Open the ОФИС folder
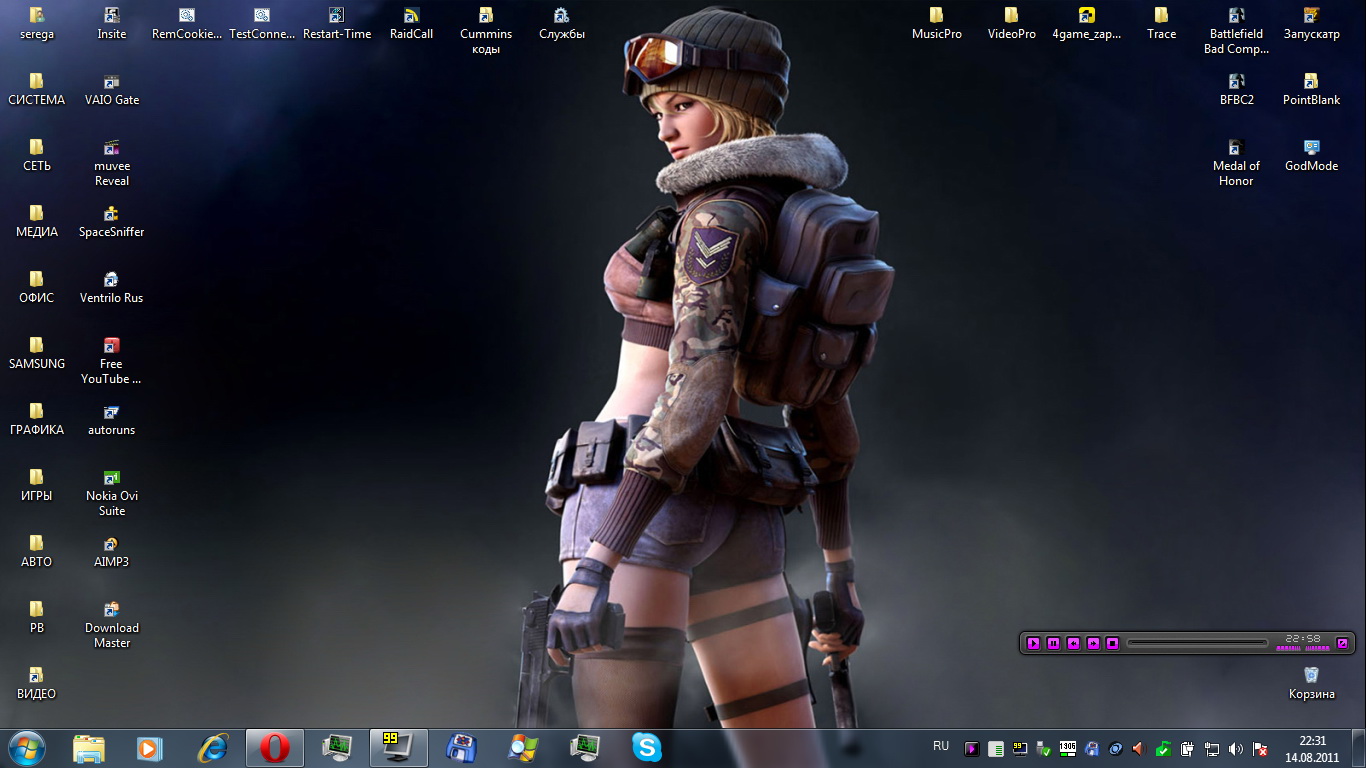The width and height of the screenshot is (1366, 768). 37,288
